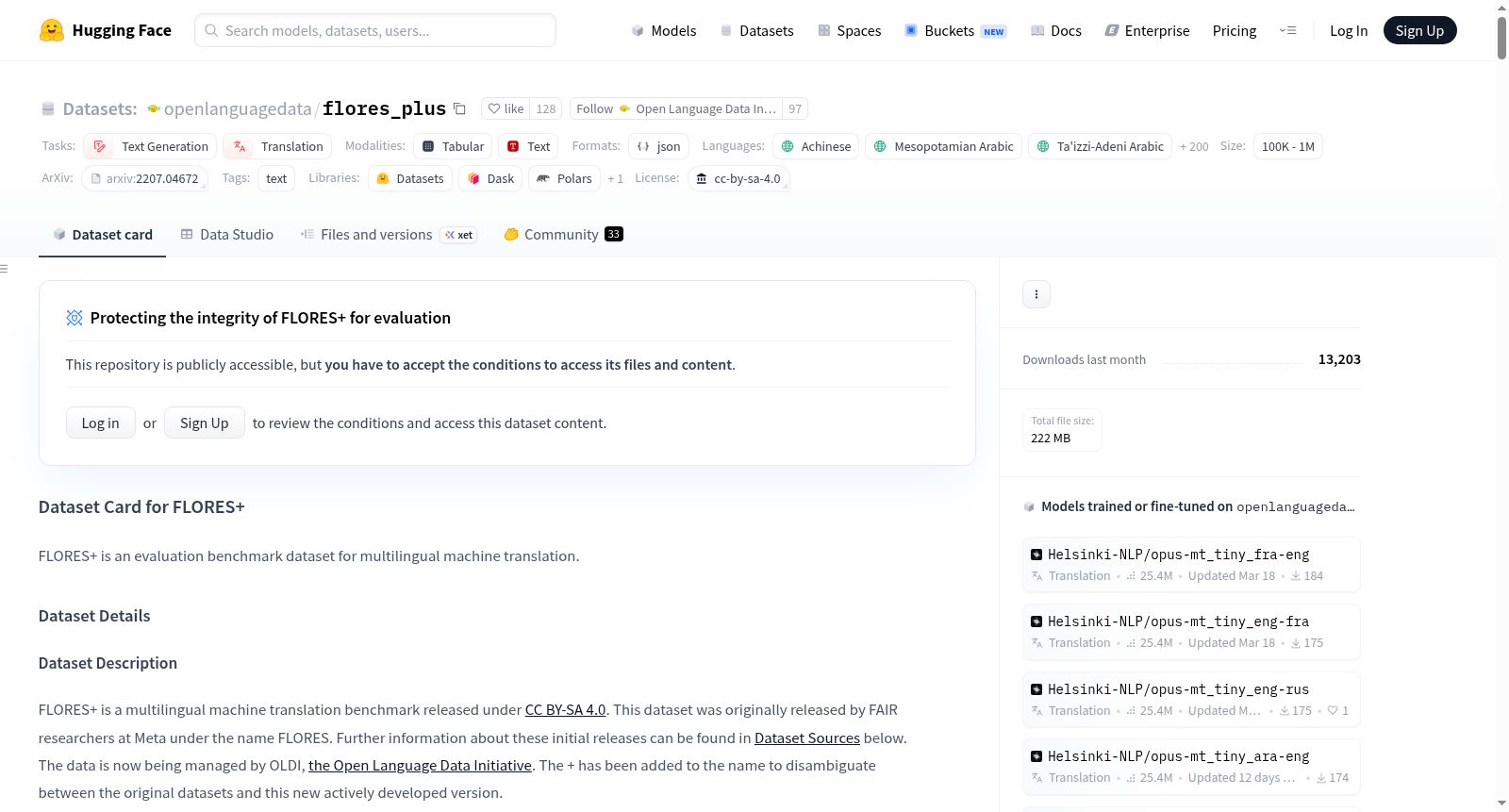Expand the + 200 more languages

click(x=1194, y=146)
